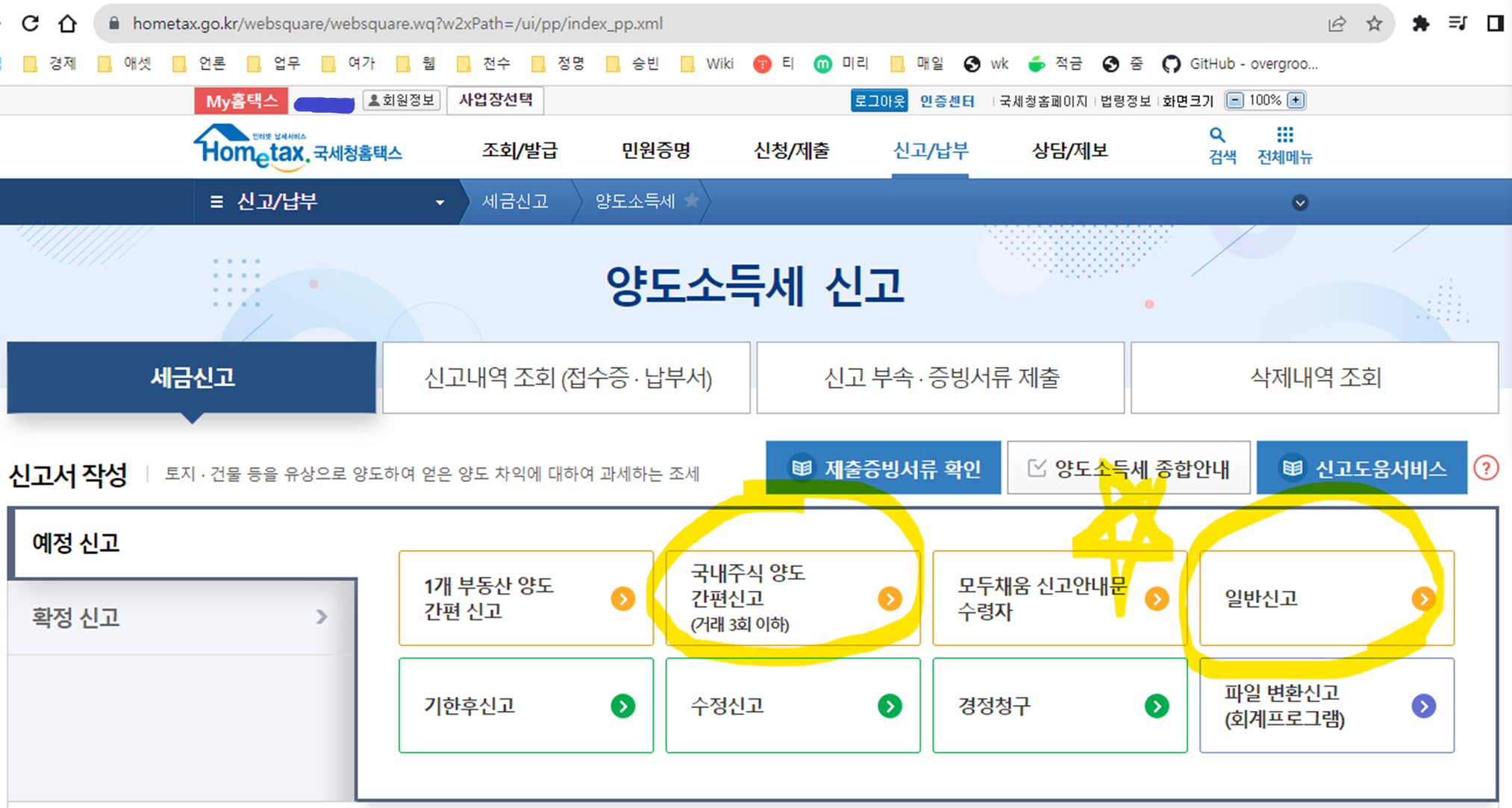Expand the round chevron in the blue bar
This screenshot has width=1512, height=808.
1300,203
